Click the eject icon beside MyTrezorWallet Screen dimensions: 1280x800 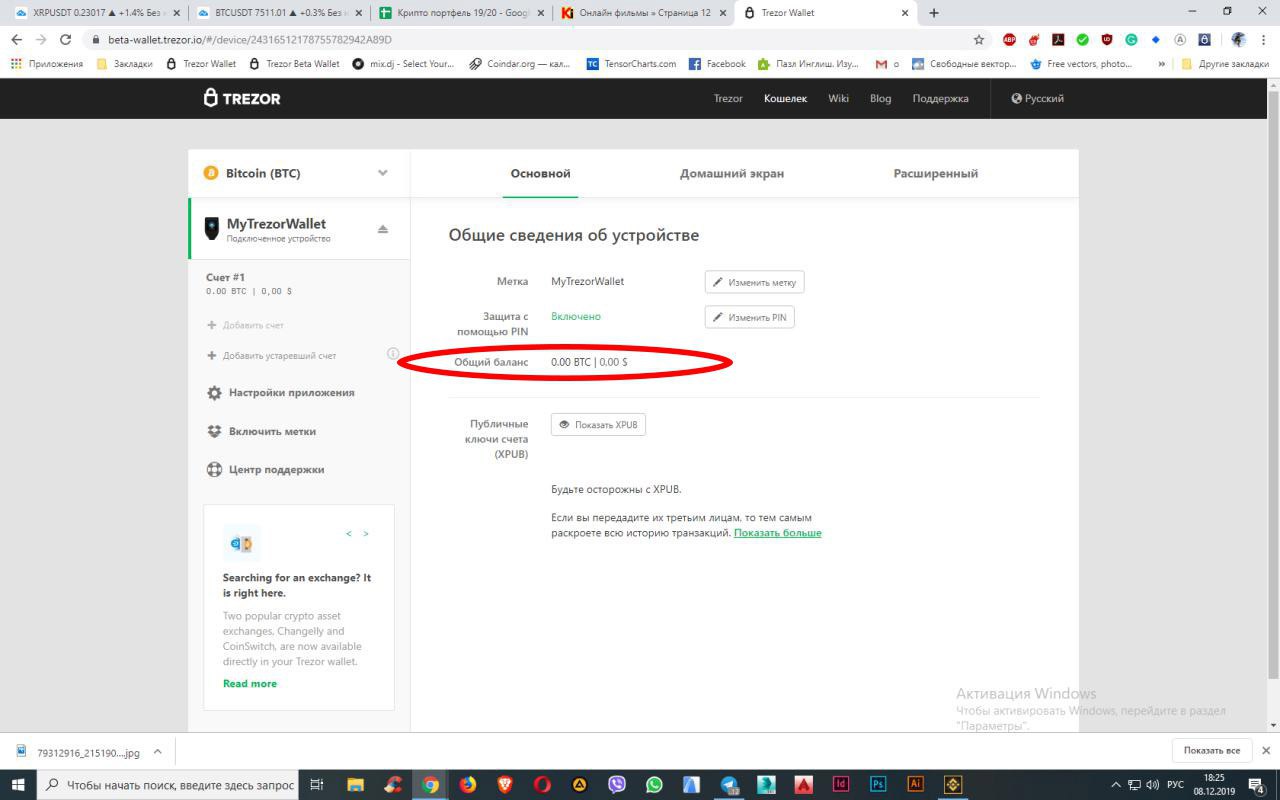point(382,229)
